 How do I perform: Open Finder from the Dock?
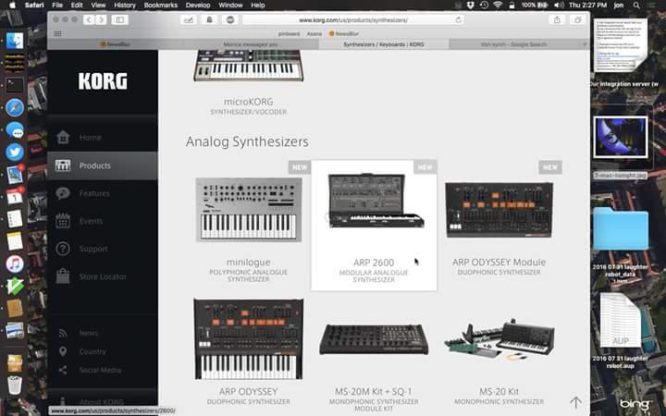click(x=14, y=41)
